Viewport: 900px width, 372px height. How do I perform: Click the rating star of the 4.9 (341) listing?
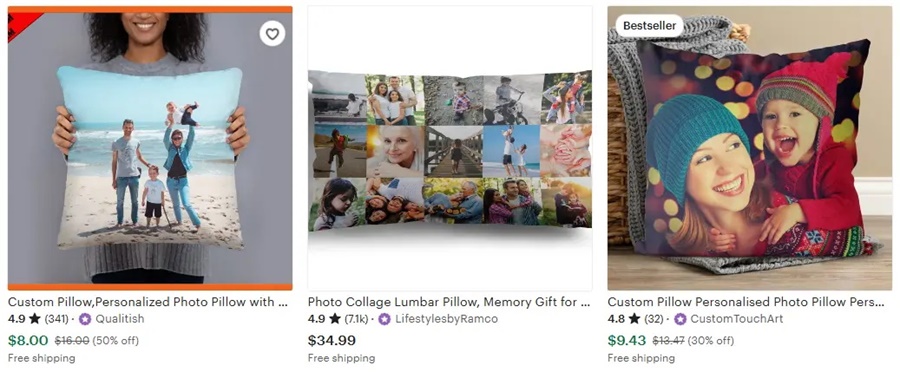click(34, 319)
